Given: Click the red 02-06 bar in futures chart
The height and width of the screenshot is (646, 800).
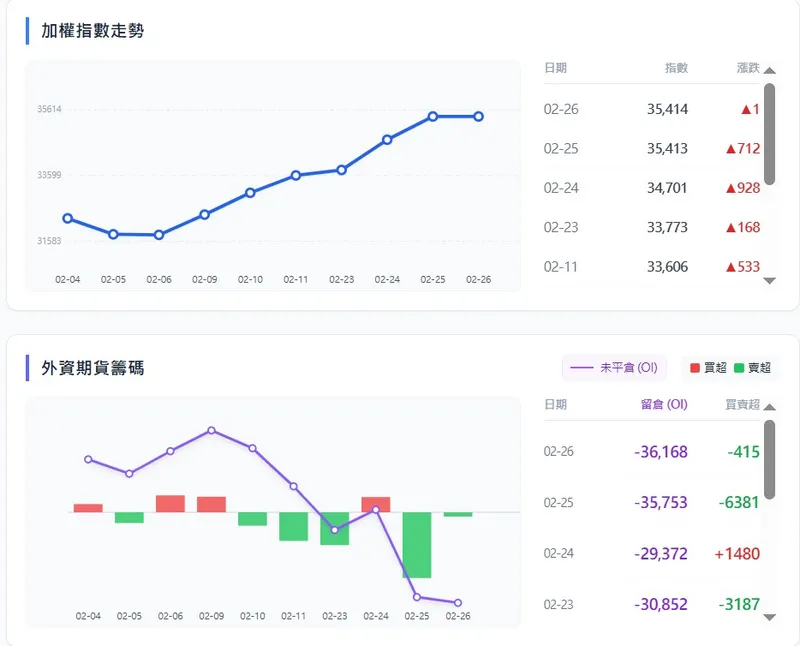Looking at the screenshot, I should point(171,503).
